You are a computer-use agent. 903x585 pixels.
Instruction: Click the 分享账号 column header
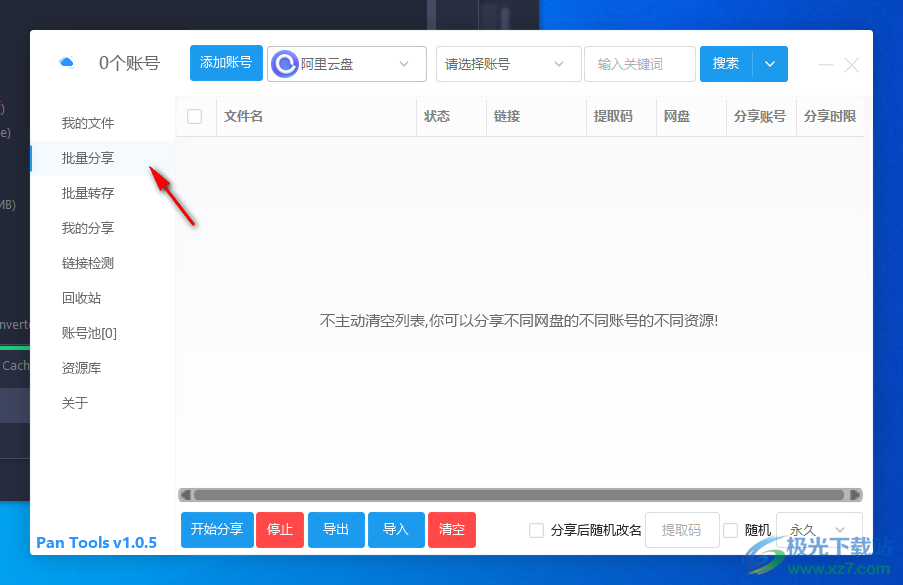point(760,116)
